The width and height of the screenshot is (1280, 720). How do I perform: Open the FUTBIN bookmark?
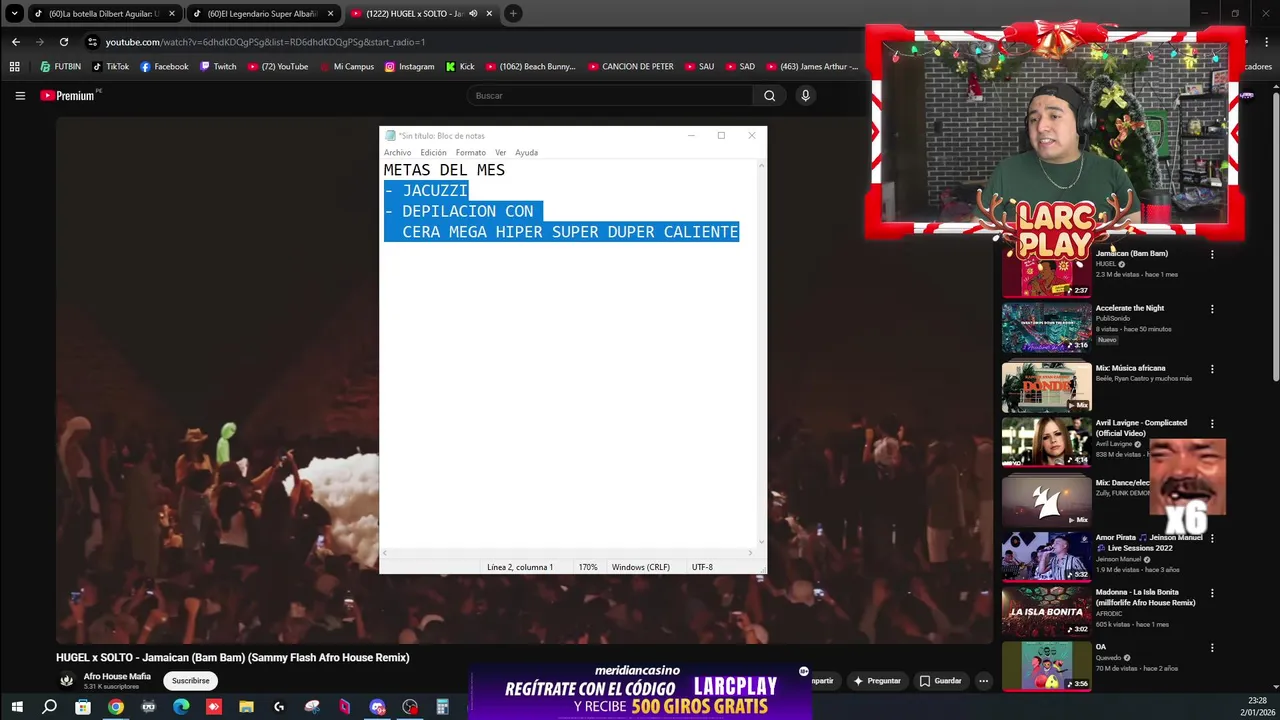[61, 67]
